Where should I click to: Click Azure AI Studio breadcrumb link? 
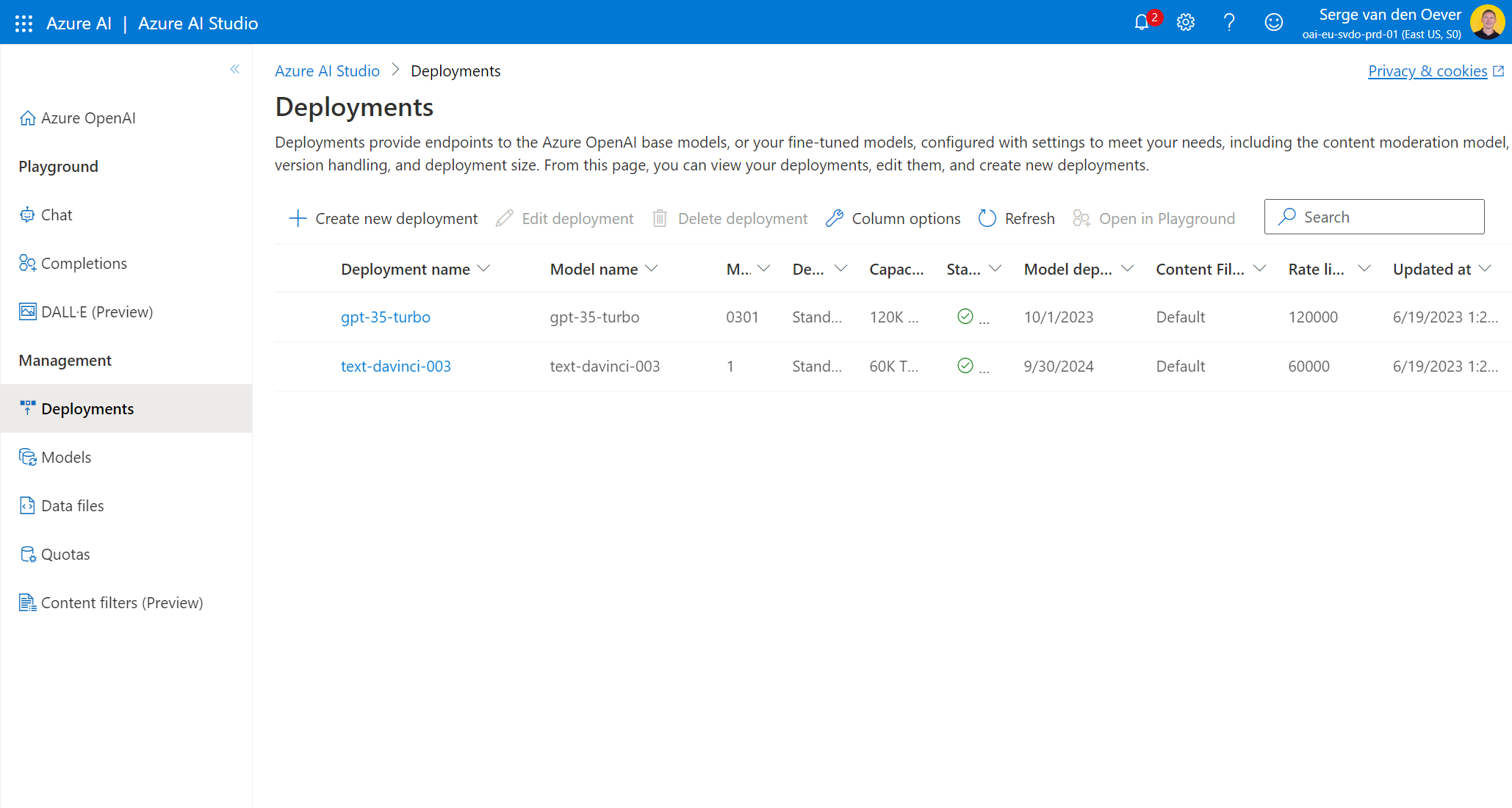327,71
